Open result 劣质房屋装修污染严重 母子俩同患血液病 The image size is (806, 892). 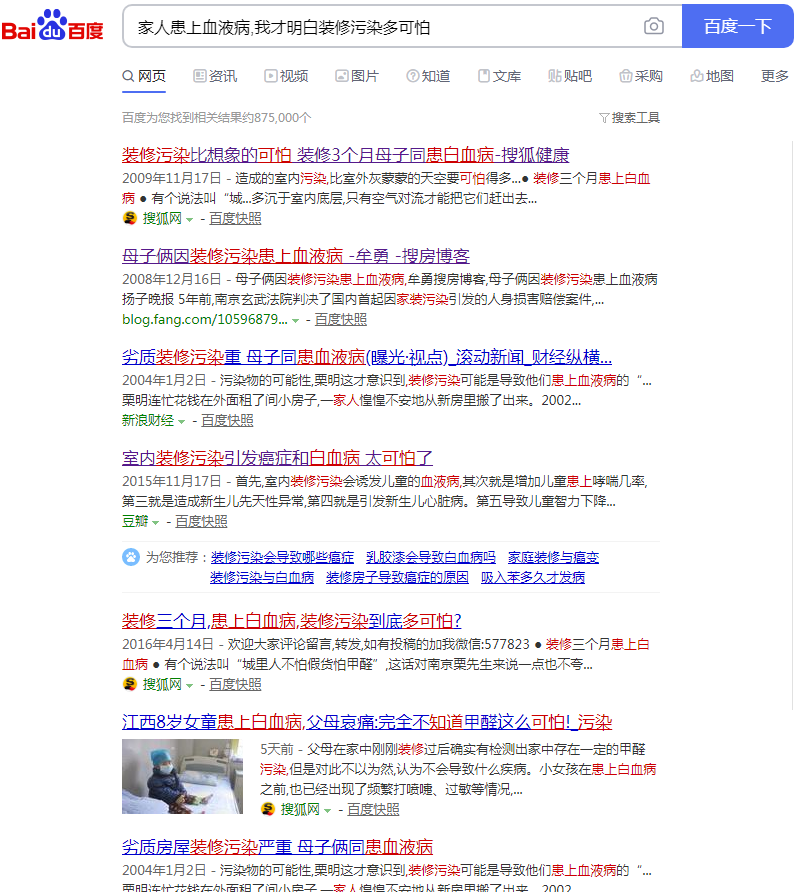[278, 847]
